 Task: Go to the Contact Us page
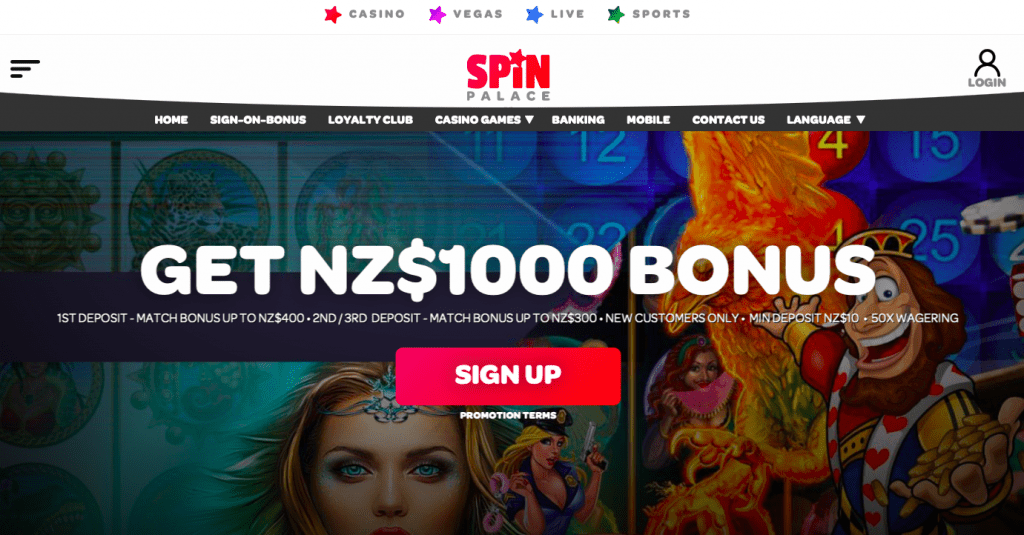(728, 120)
